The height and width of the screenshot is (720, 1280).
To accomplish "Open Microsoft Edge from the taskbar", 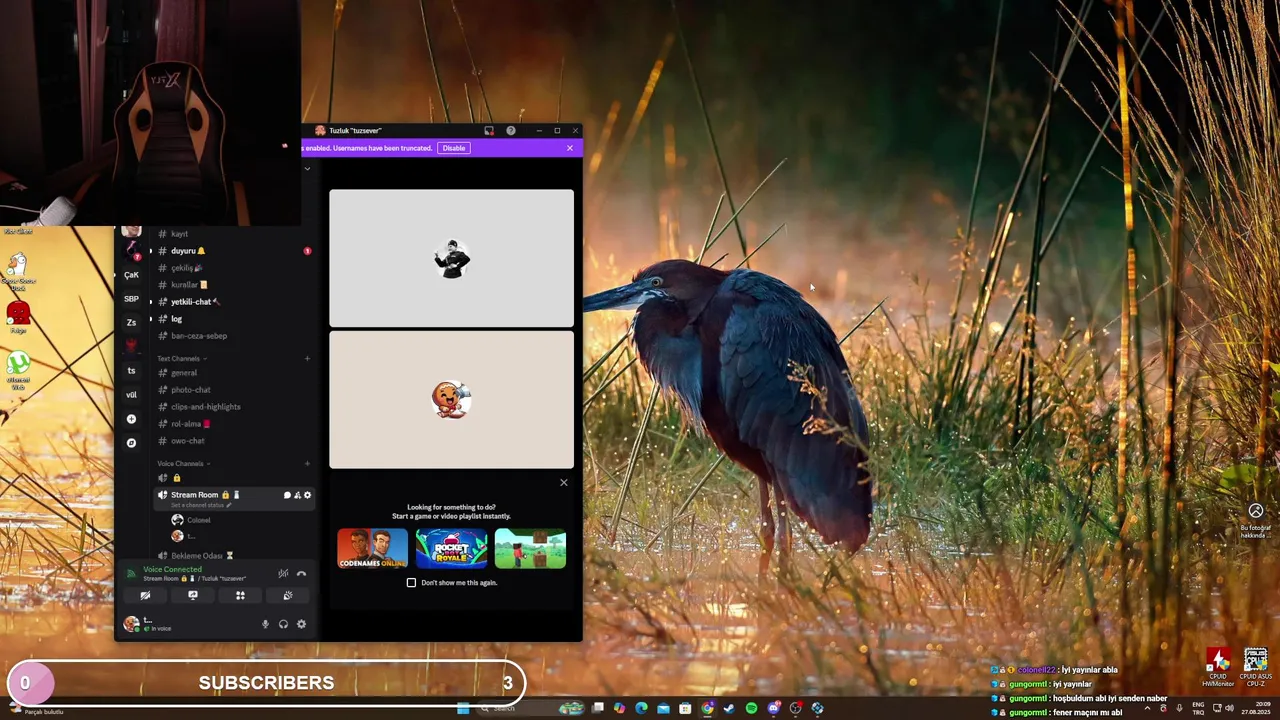I will coord(641,708).
